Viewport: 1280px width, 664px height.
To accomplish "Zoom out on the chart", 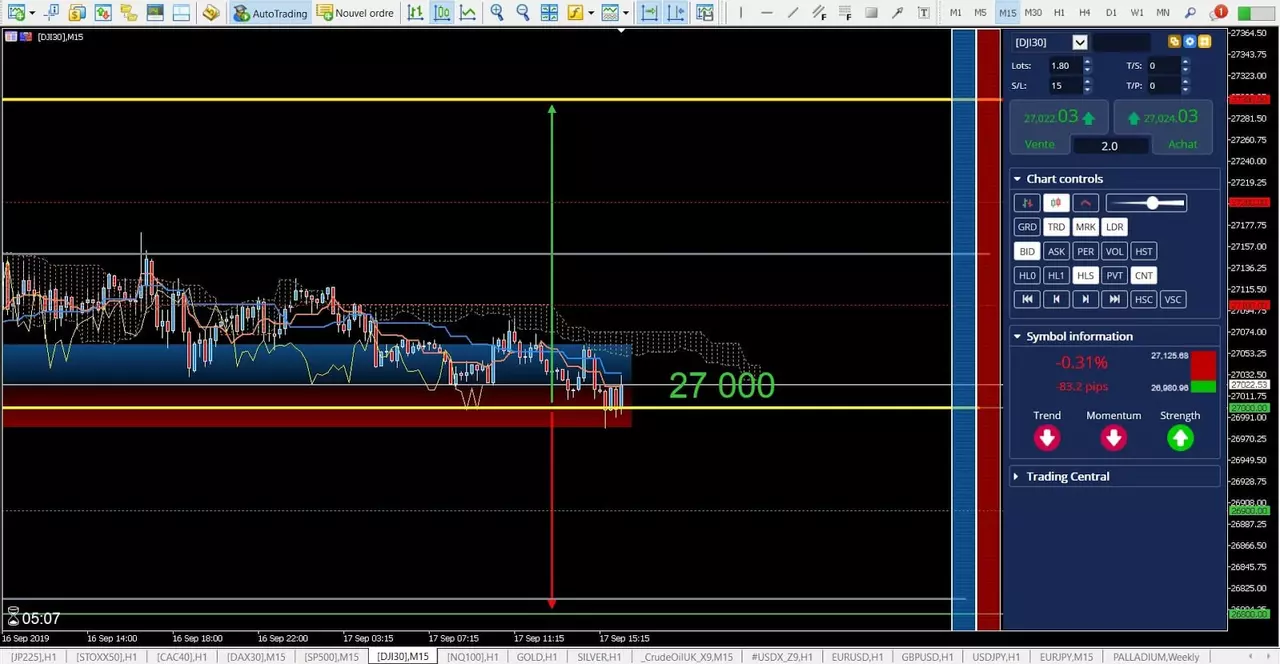I will (x=523, y=13).
